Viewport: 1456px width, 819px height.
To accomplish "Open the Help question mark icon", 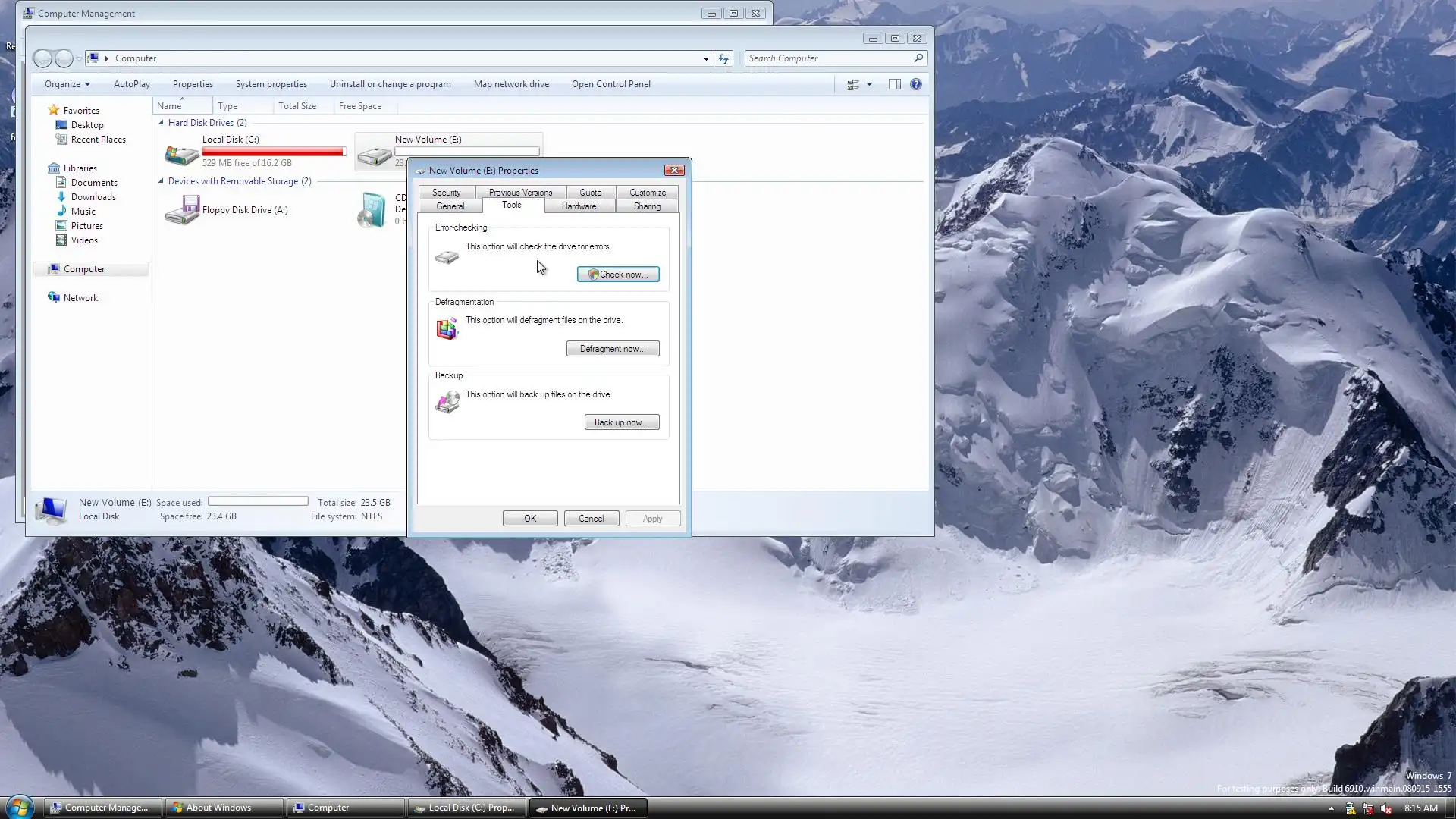I will [x=916, y=84].
